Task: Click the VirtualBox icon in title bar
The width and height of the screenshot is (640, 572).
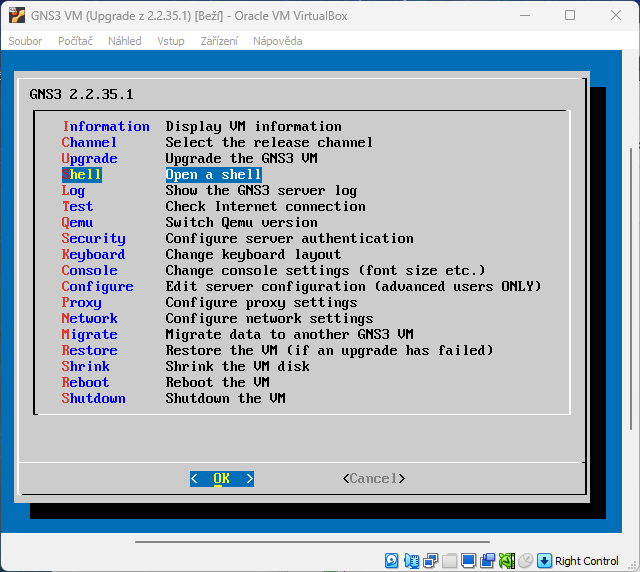Action: (x=17, y=16)
